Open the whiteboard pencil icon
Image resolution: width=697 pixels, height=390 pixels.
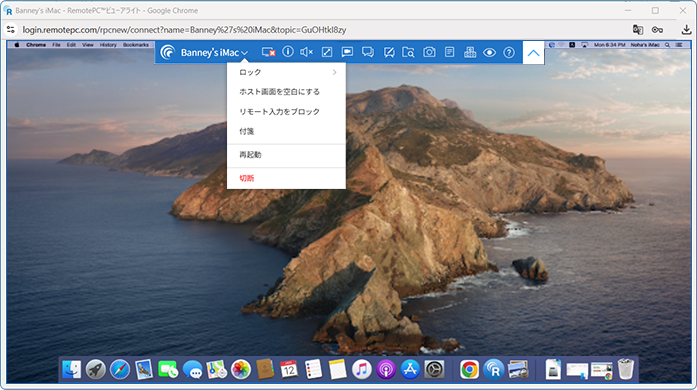click(x=389, y=52)
